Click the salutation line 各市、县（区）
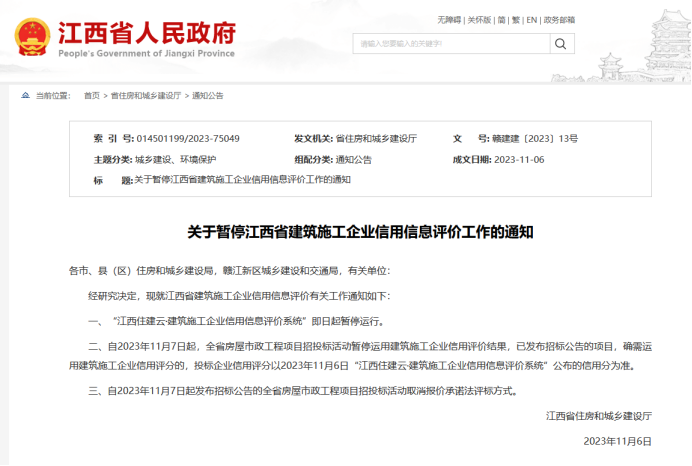The width and height of the screenshot is (692, 466). (x=229, y=271)
